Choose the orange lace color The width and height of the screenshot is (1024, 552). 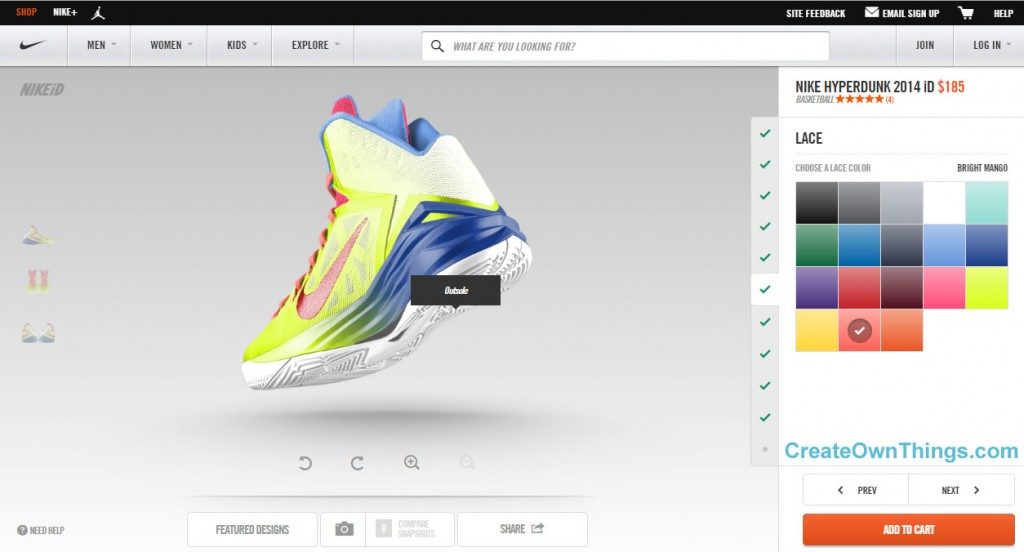coord(901,330)
